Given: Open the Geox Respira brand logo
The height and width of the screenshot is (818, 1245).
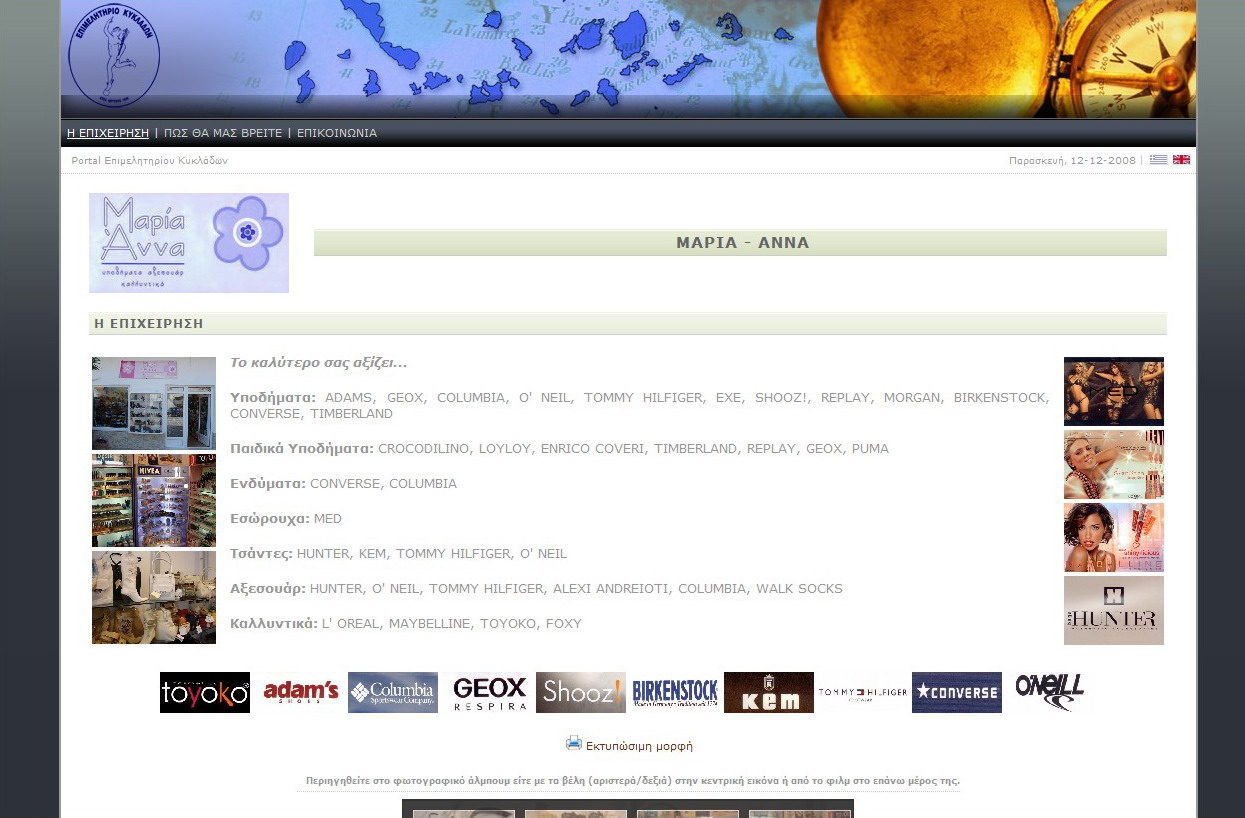Looking at the screenshot, I should (489, 692).
